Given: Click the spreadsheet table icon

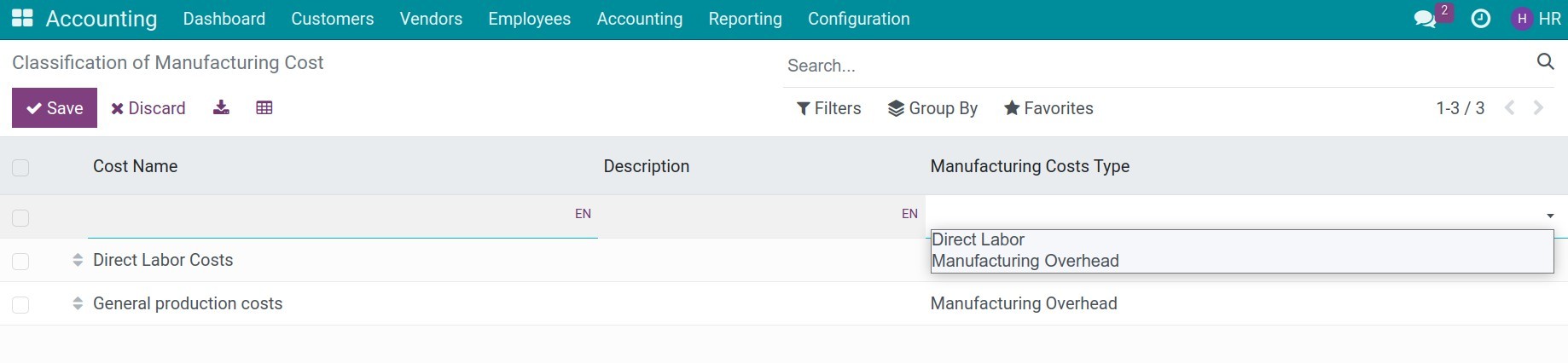Looking at the screenshot, I should 264,107.
